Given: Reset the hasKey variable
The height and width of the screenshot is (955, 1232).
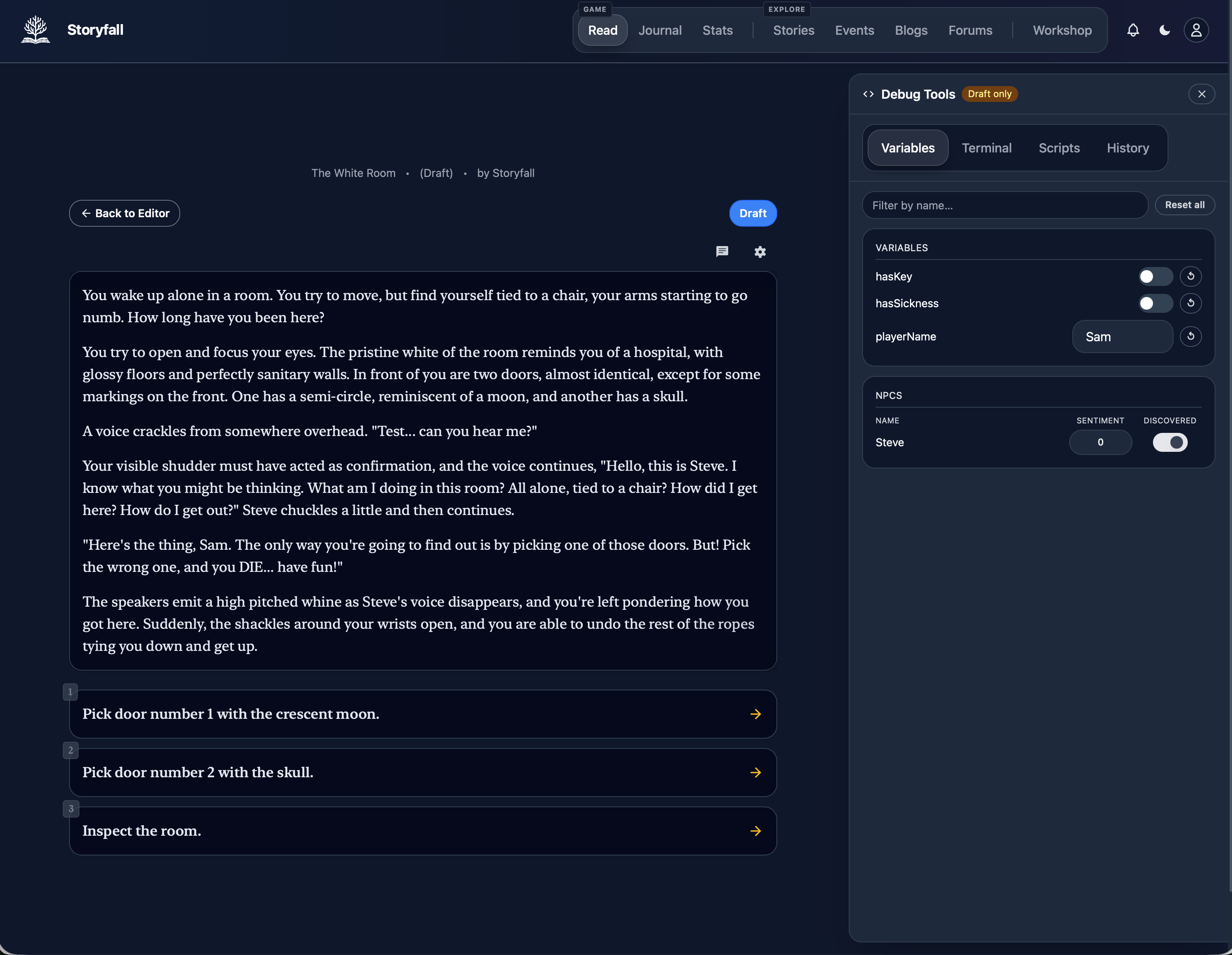Looking at the screenshot, I should [x=1191, y=276].
